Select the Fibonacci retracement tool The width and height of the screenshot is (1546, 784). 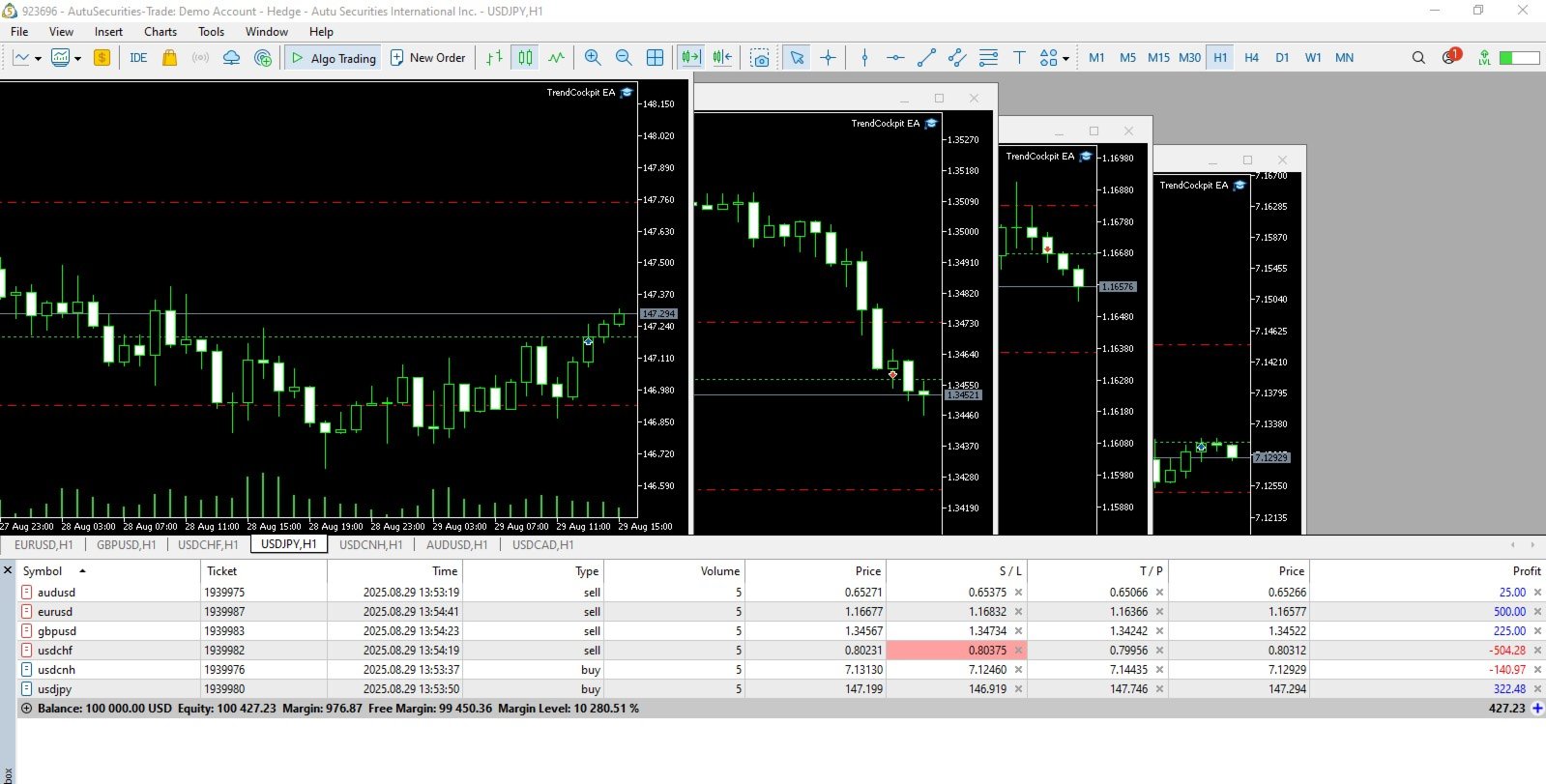(x=988, y=58)
